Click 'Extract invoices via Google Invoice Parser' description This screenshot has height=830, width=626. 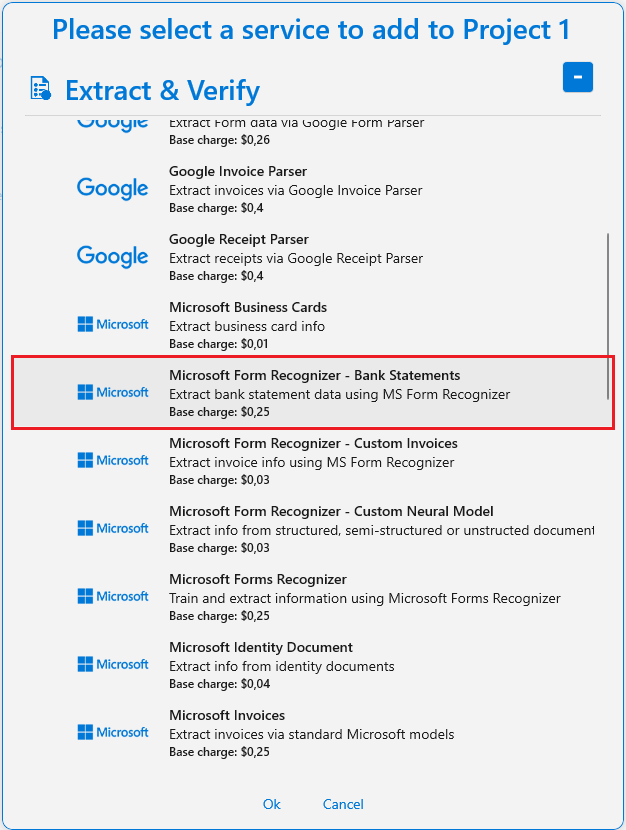pyautogui.click(x=295, y=190)
